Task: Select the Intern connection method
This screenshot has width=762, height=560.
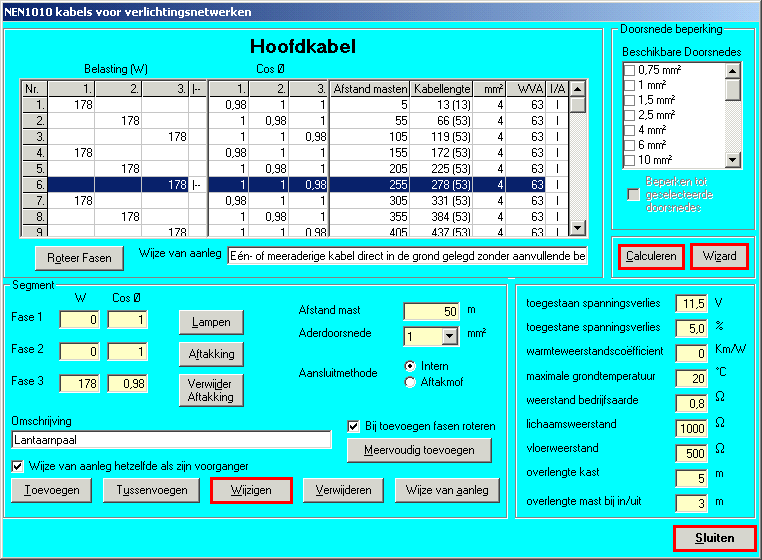Action: click(410, 366)
